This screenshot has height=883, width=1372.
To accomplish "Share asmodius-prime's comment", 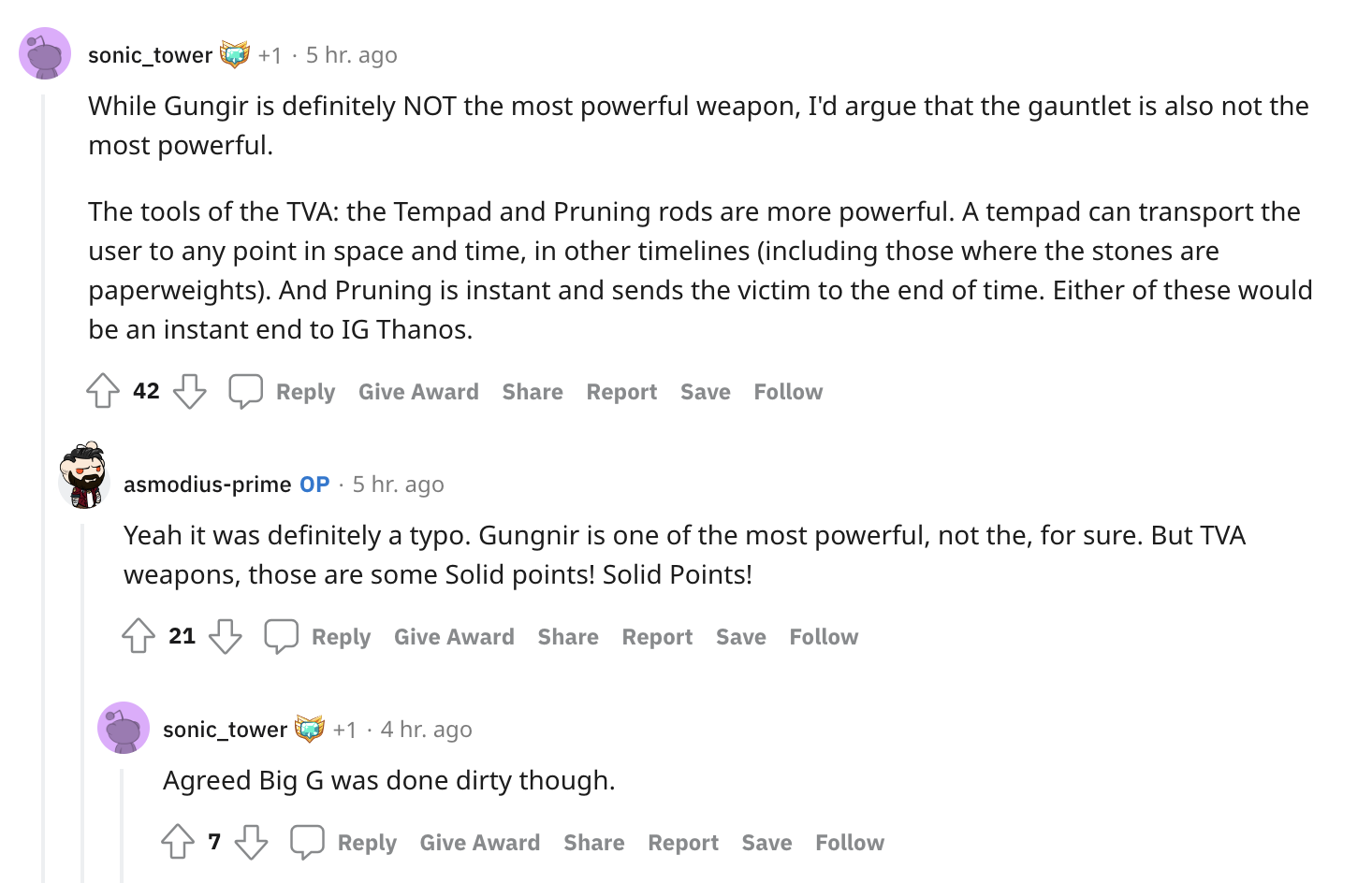I will coord(568,637).
